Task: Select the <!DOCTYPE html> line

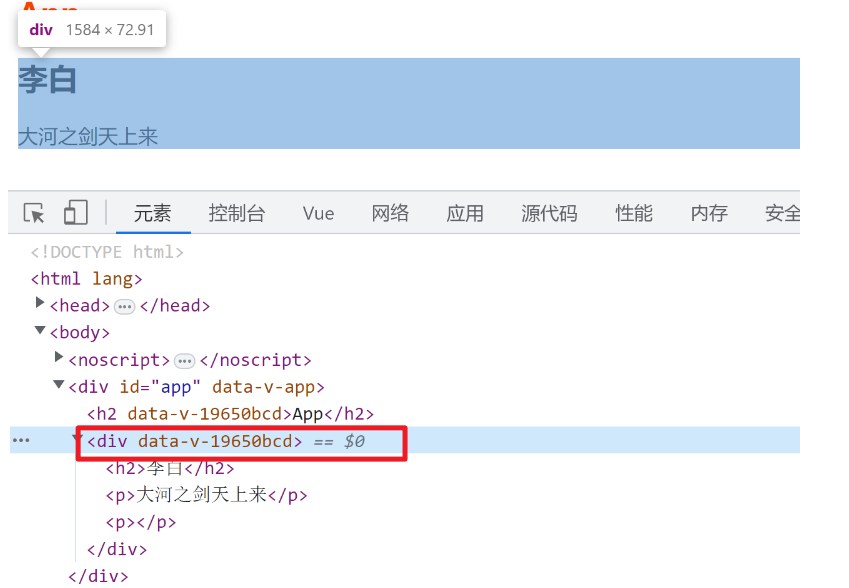Action: [107, 252]
